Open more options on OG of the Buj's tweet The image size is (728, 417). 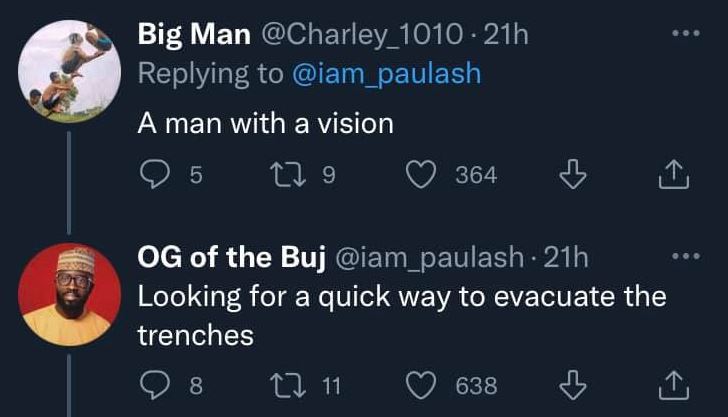[x=684, y=256]
